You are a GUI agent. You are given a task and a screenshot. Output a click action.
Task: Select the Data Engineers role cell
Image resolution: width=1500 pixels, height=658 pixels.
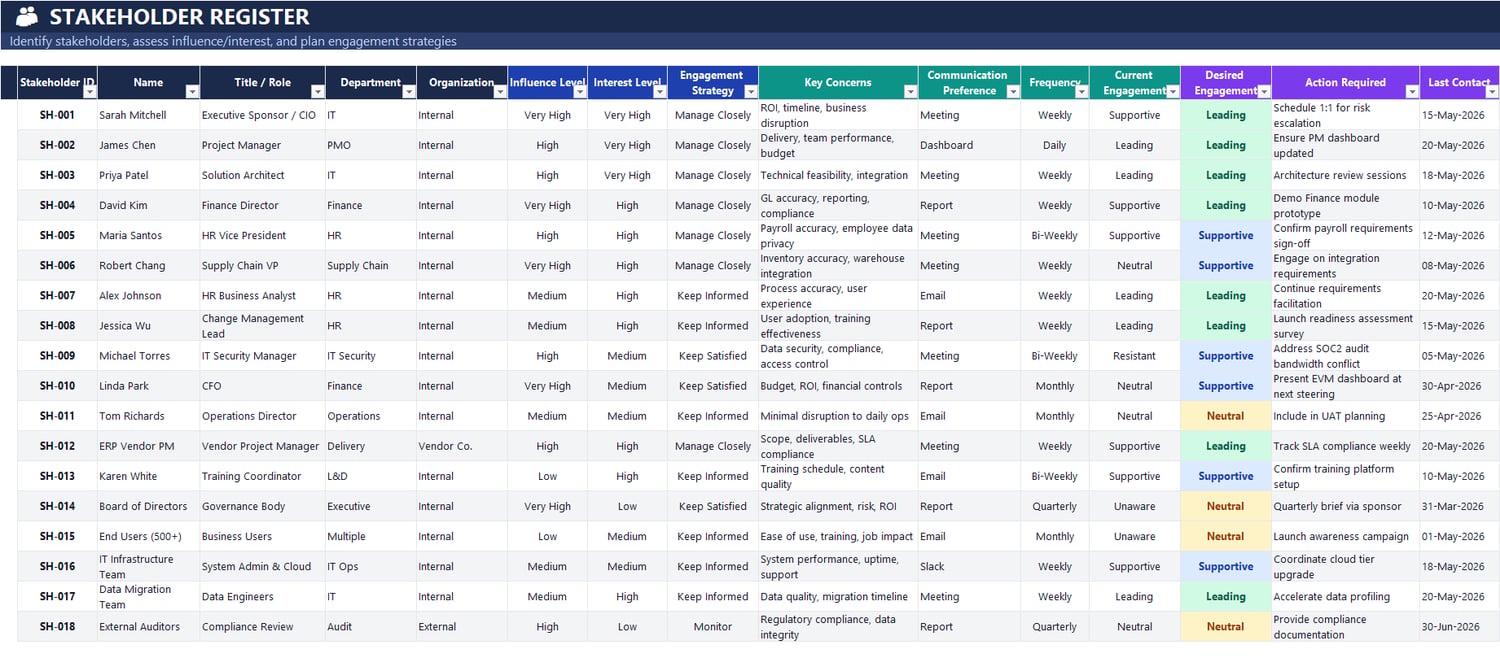[x=262, y=596]
